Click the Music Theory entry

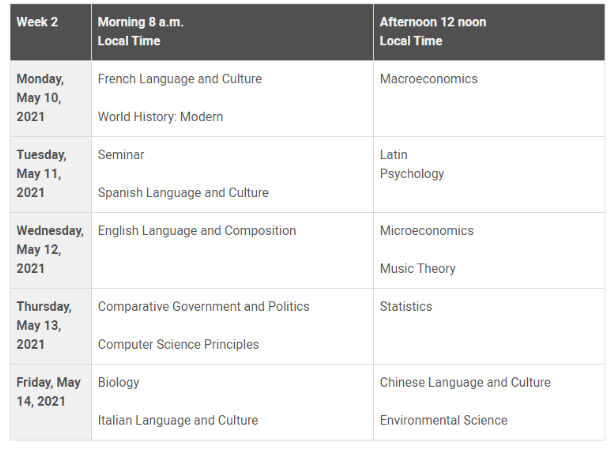[418, 269]
